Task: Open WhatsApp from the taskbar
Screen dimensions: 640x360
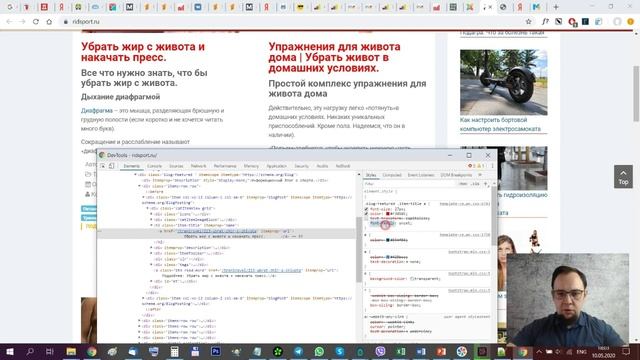Action: 319,352
